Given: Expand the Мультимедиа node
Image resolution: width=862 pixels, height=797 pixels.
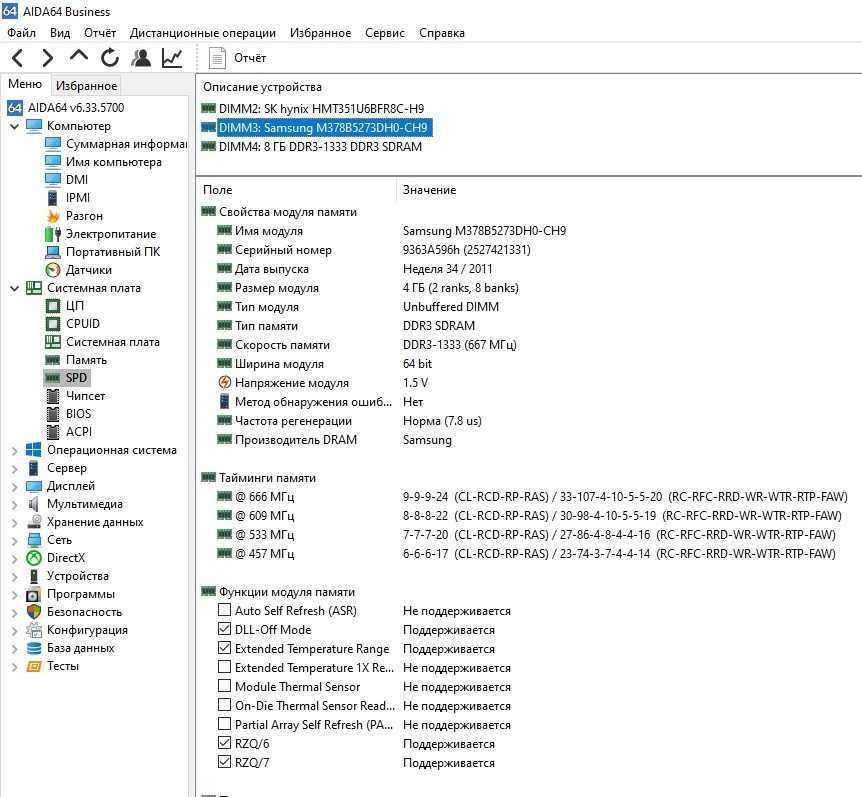Looking at the screenshot, I should pos(14,505).
